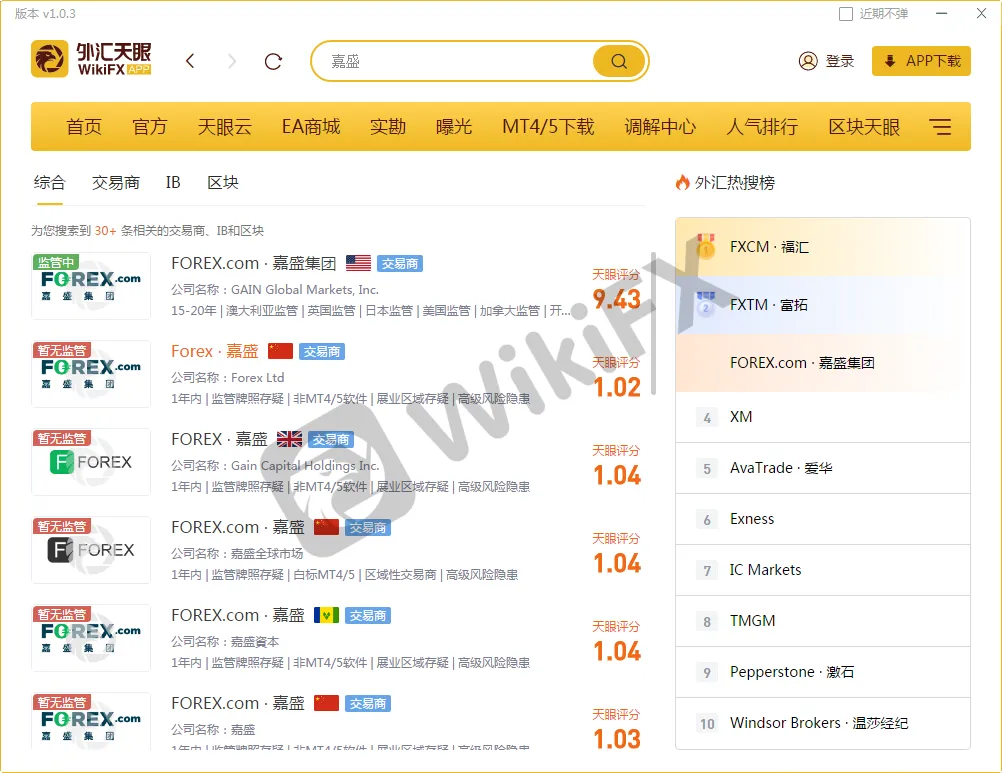Click China flag on 嘉盛全球市场 row
This screenshot has width=1002, height=773.
327,527
